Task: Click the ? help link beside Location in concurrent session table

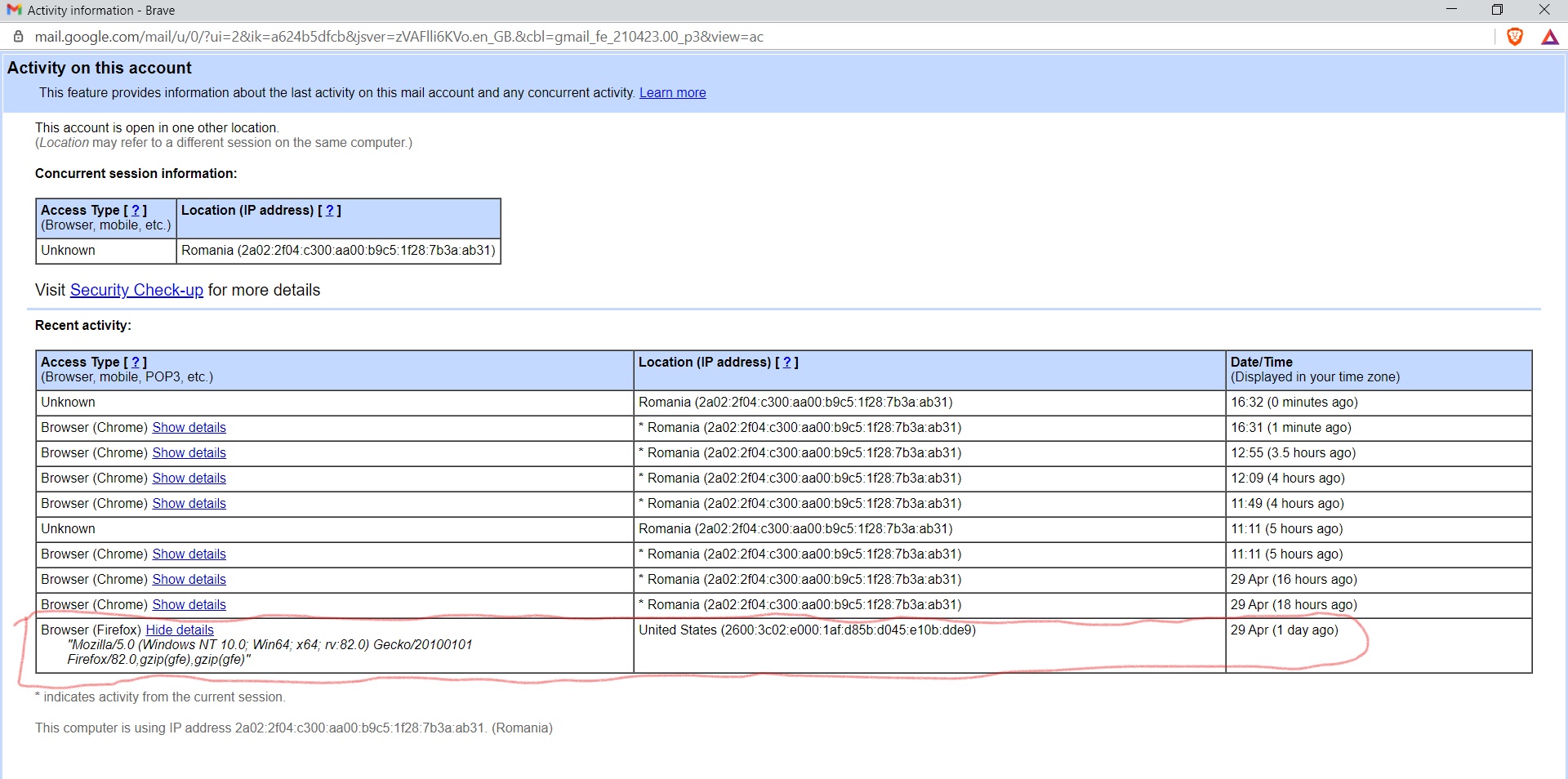Action: pos(329,211)
